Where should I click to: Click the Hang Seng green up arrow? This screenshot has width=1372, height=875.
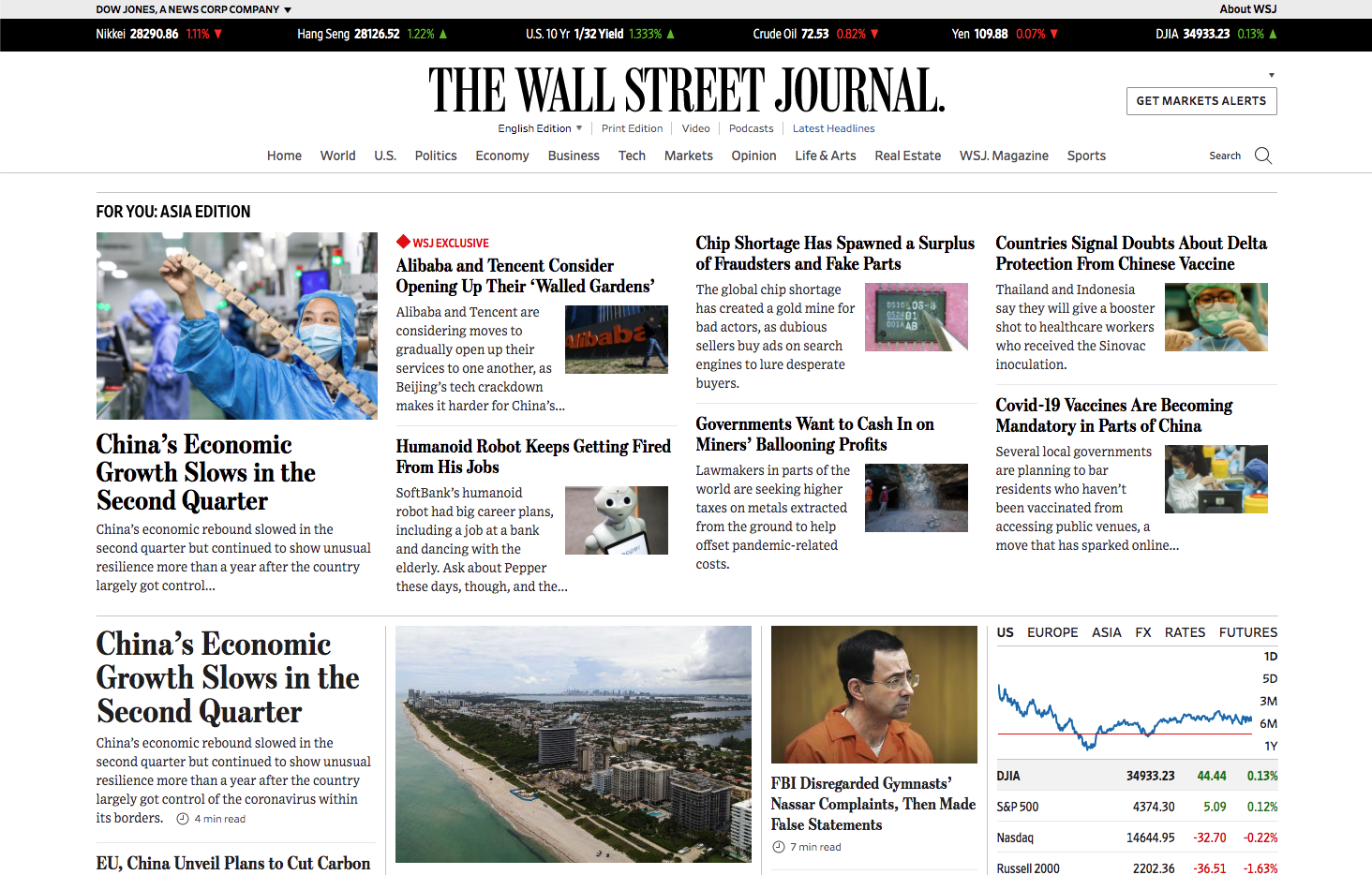tap(443, 34)
